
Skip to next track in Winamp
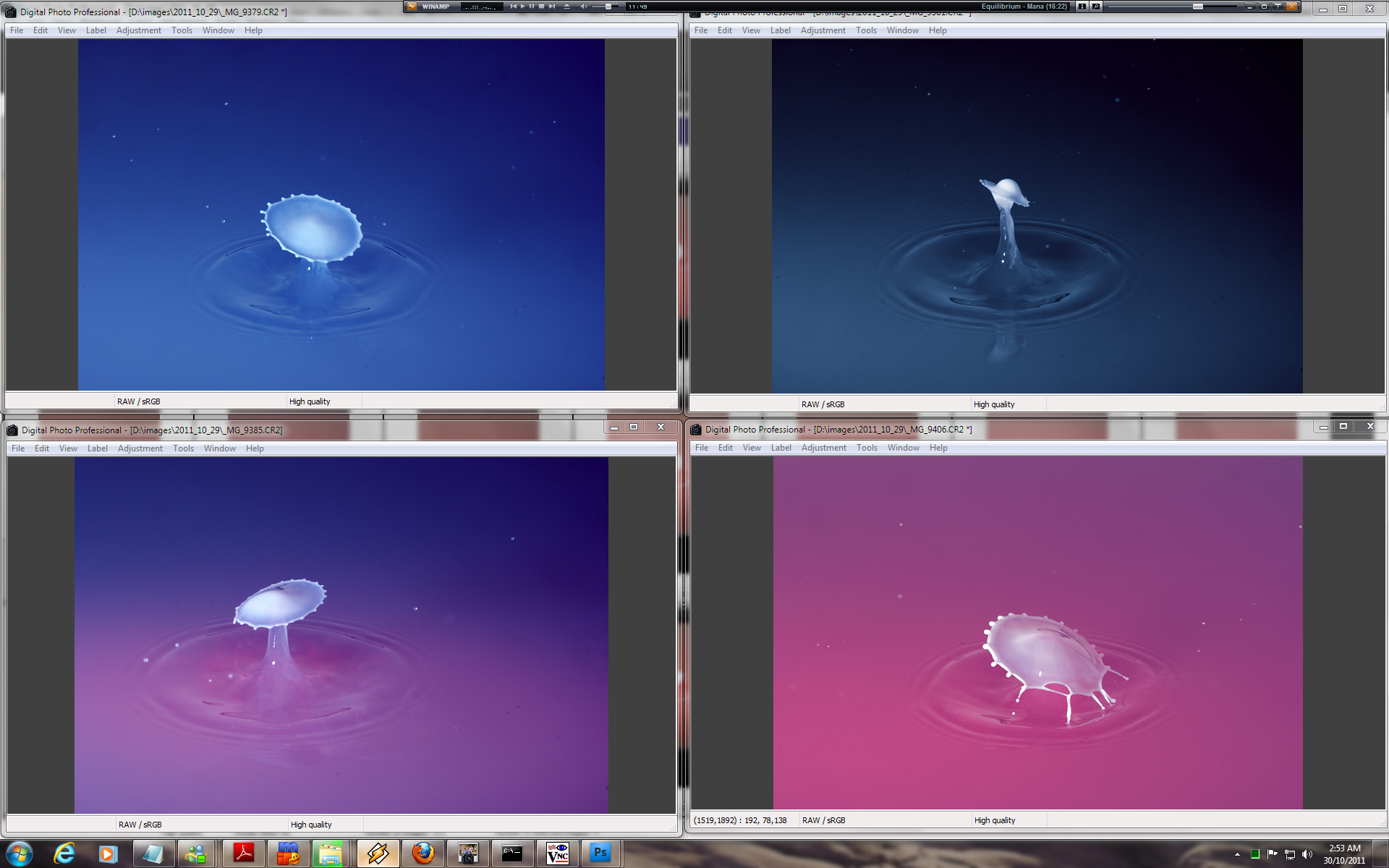(x=552, y=6)
